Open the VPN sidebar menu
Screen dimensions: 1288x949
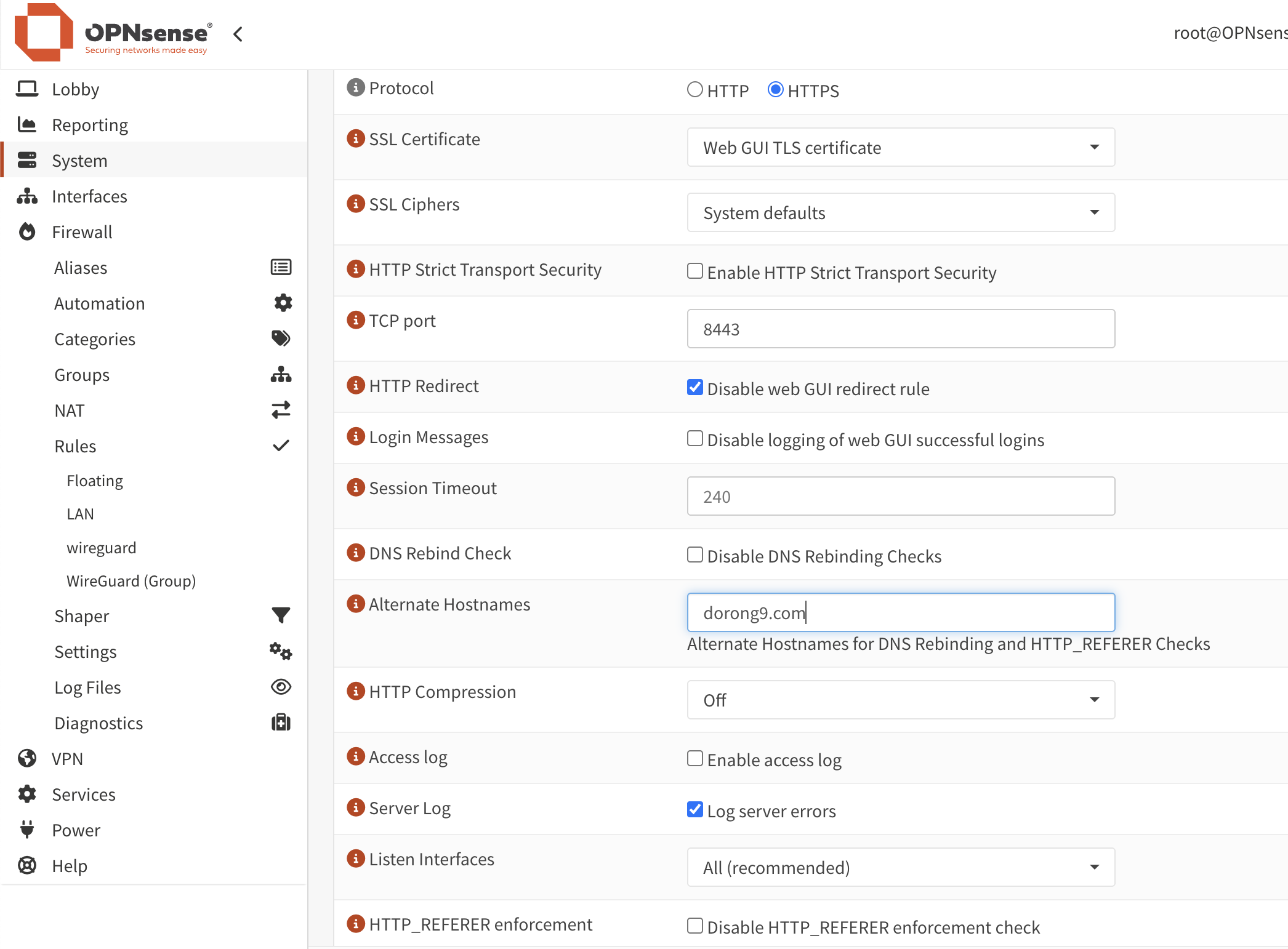(67, 759)
